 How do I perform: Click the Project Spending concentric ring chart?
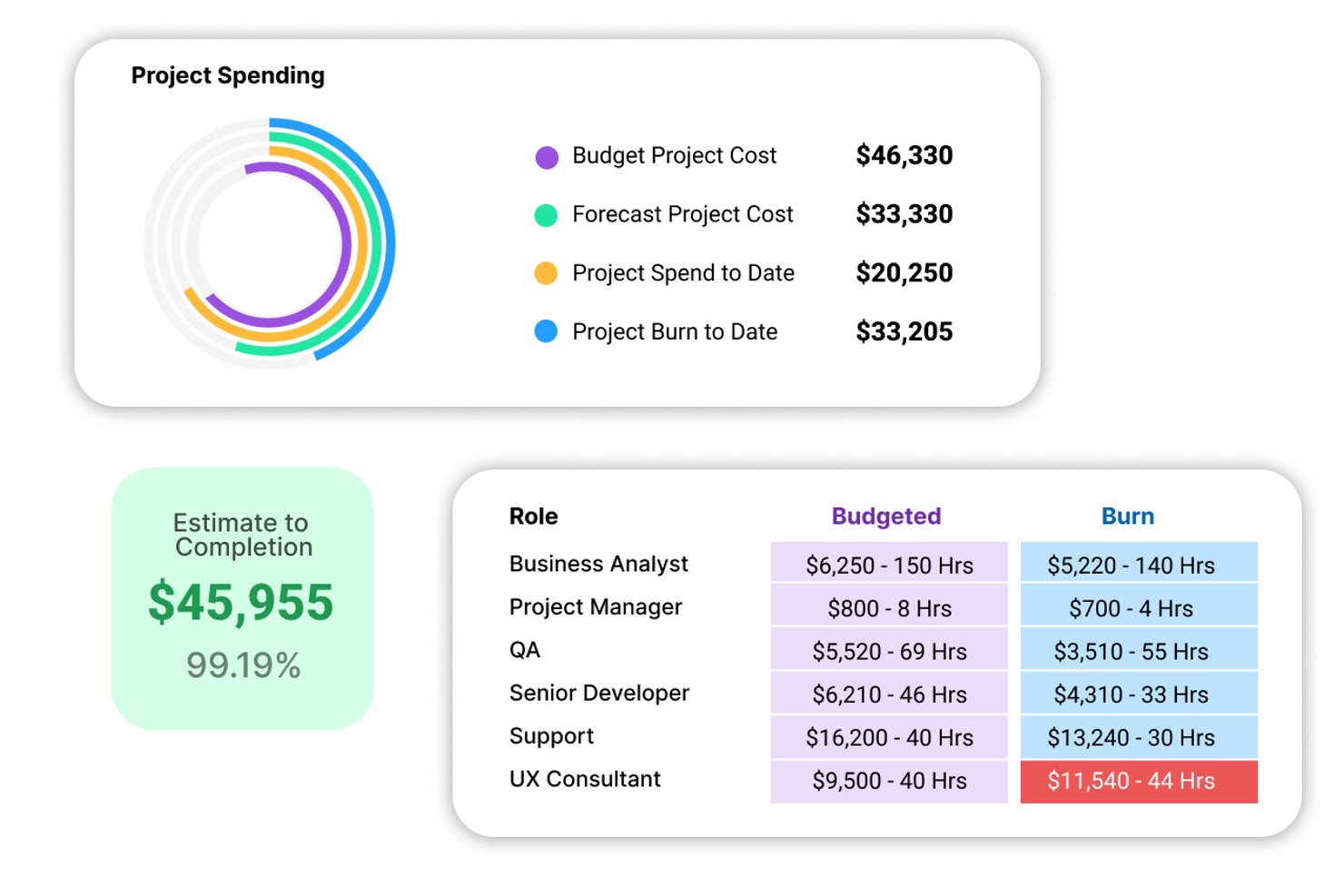click(270, 244)
